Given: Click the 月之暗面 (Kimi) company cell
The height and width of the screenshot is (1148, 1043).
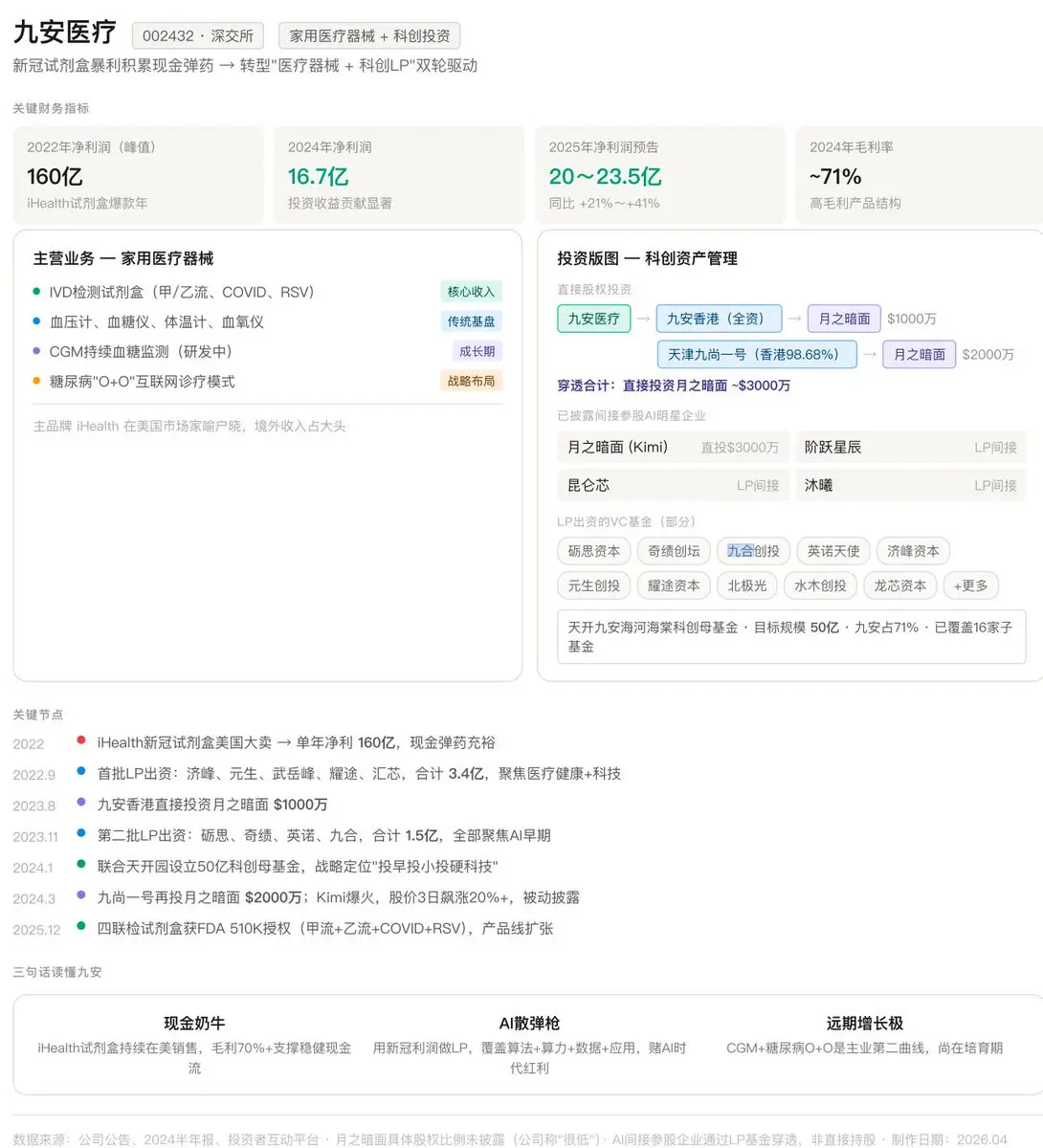Looking at the screenshot, I should click(673, 447).
